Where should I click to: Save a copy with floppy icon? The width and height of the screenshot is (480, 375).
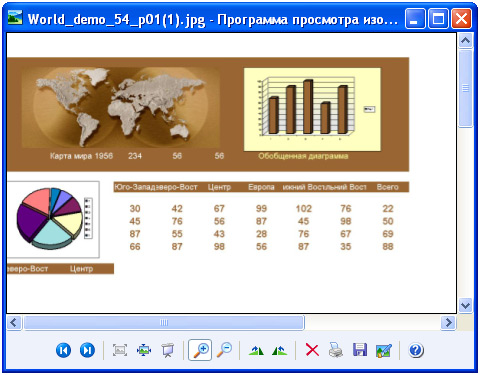pos(360,350)
